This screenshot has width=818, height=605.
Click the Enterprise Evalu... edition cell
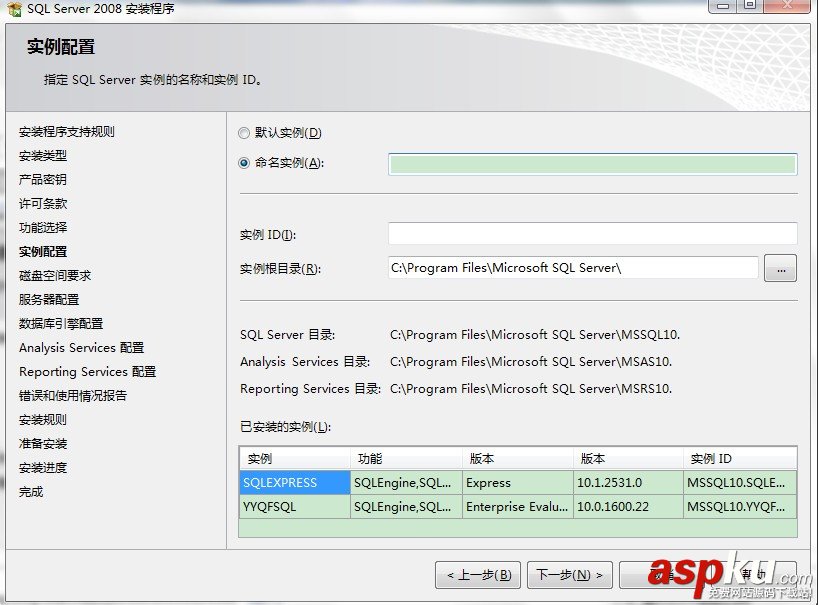pyautogui.click(x=518, y=506)
